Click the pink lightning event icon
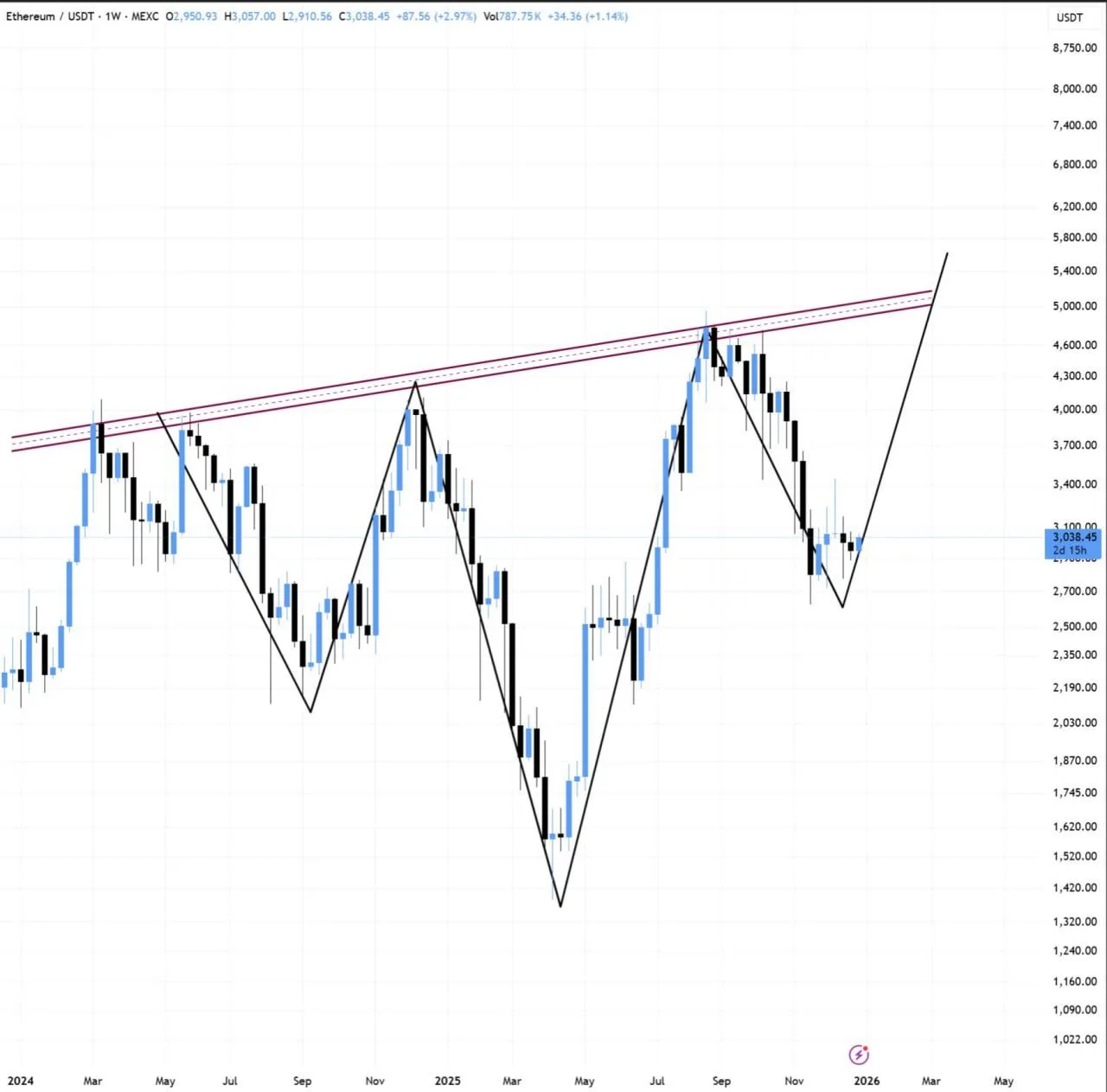Screen dimensions: 1107x1092 click(859, 1054)
